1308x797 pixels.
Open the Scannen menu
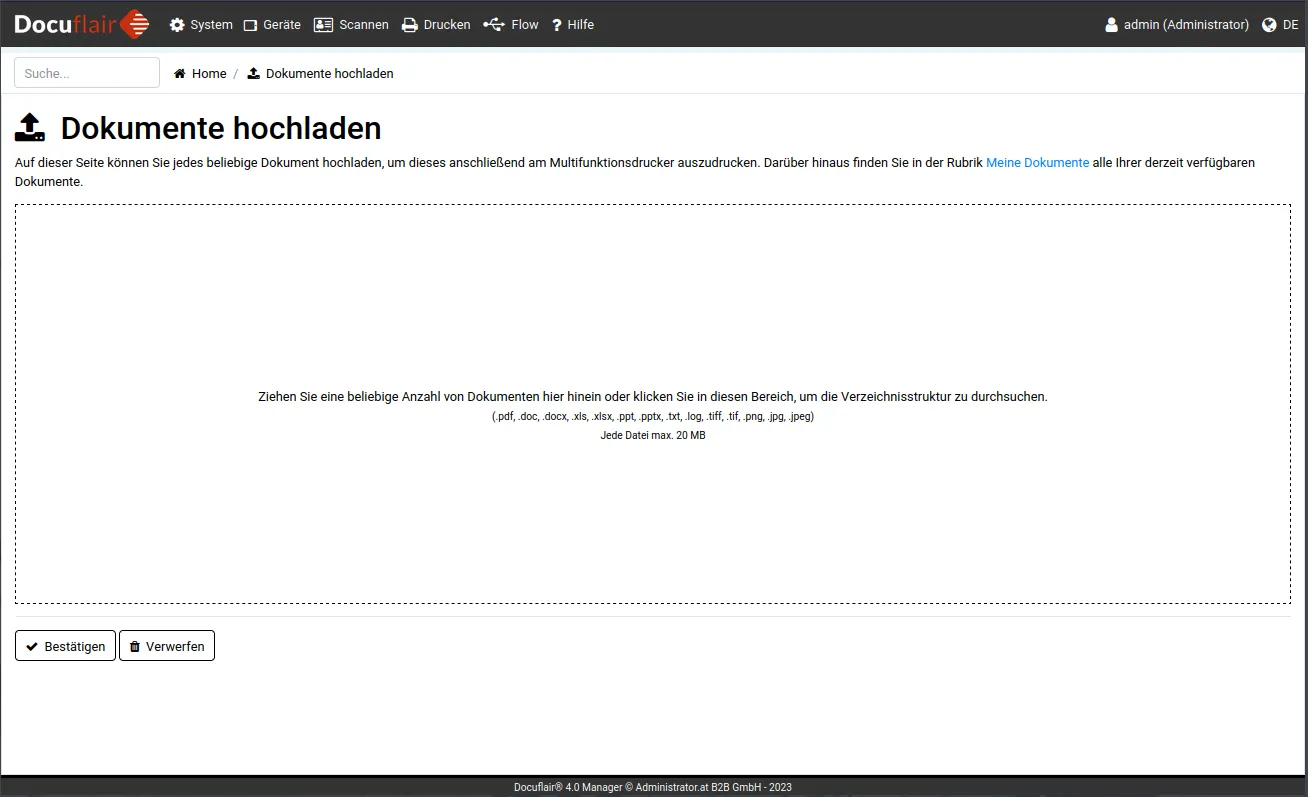(x=352, y=25)
